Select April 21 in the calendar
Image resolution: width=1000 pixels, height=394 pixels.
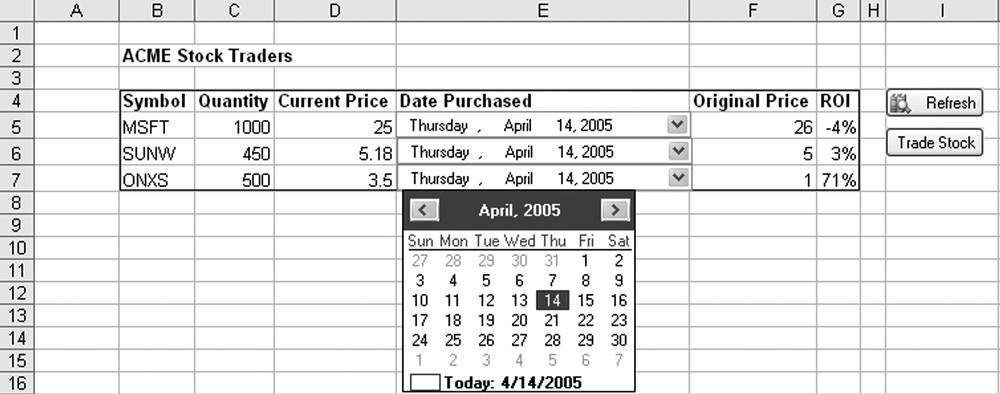coord(552,320)
